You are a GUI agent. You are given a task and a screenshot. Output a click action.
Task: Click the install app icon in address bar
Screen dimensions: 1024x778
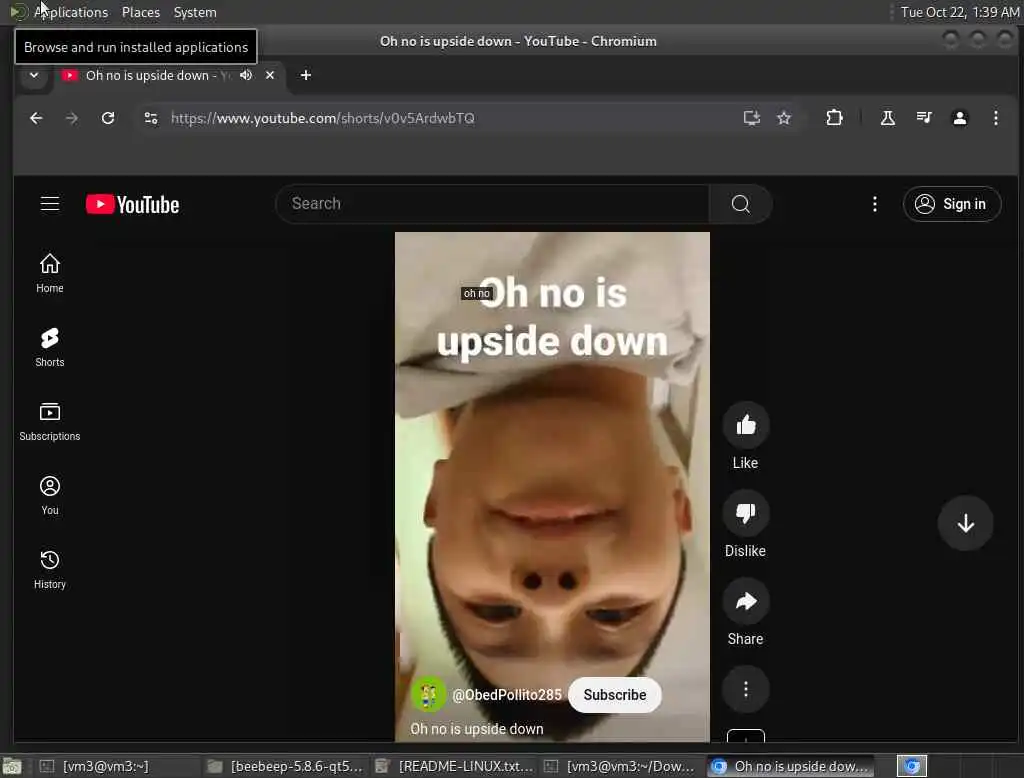click(x=752, y=118)
